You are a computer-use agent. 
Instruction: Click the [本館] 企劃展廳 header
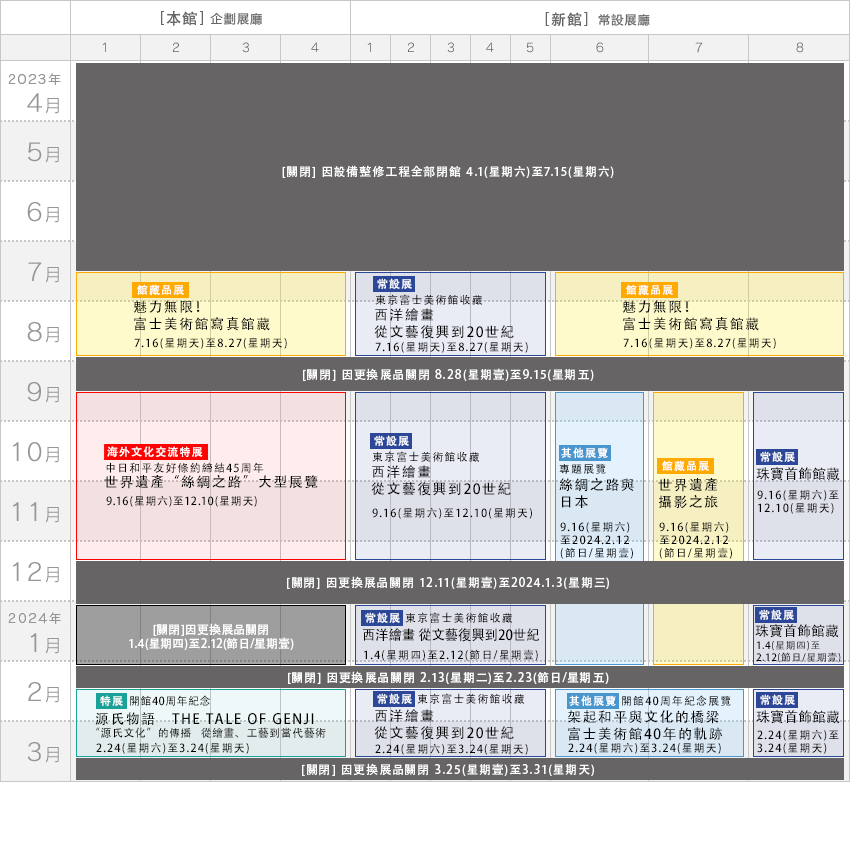tap(210, 19)
